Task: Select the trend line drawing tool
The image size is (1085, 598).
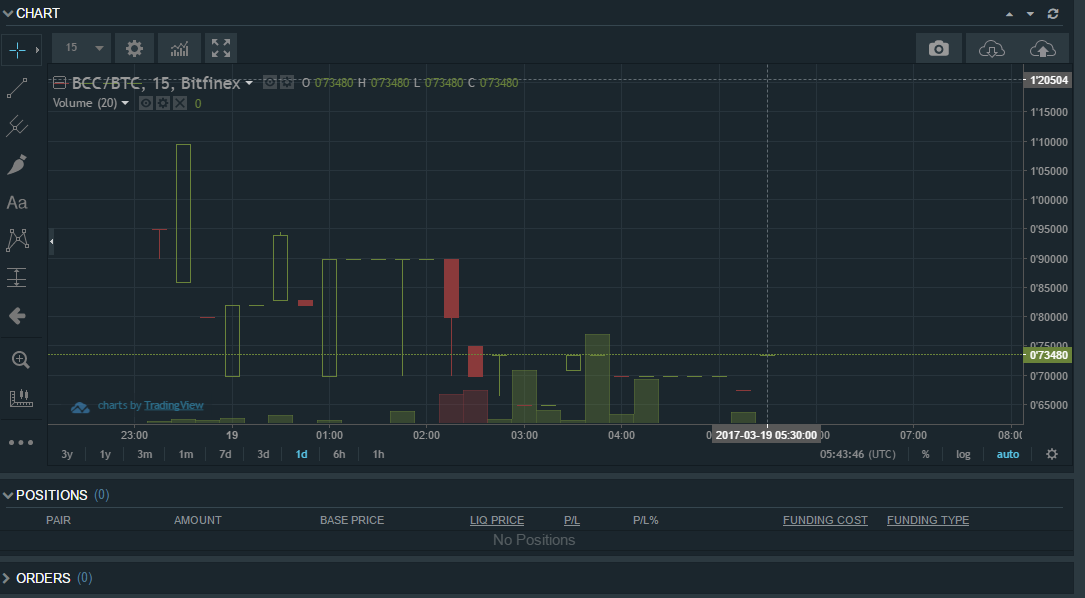Action: click(x=17, y=88)
